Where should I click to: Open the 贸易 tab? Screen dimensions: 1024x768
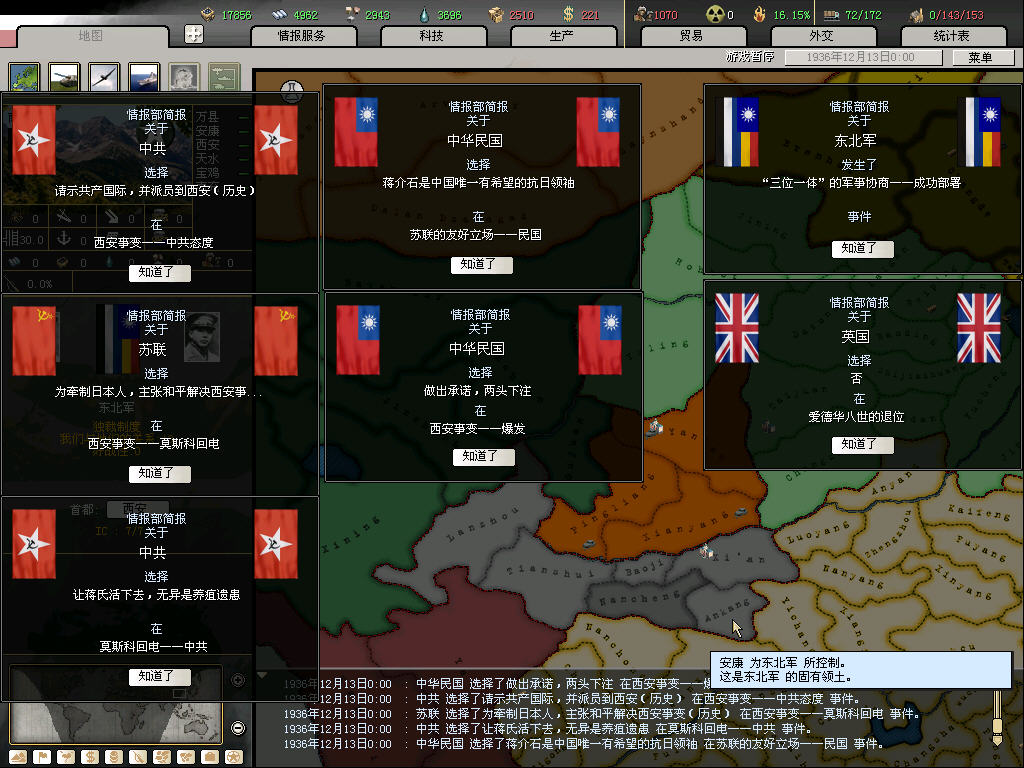point(692,36)
